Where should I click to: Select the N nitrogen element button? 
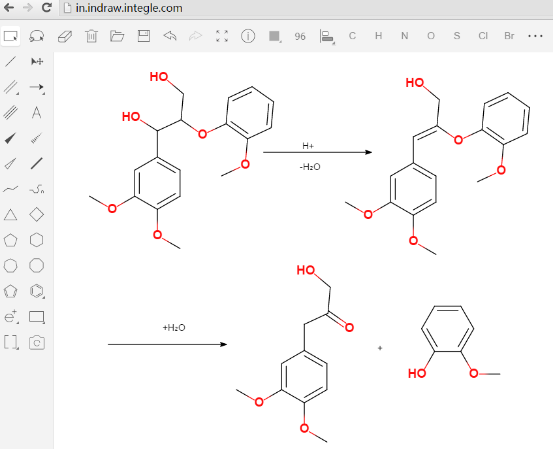[x=405, y=36]
